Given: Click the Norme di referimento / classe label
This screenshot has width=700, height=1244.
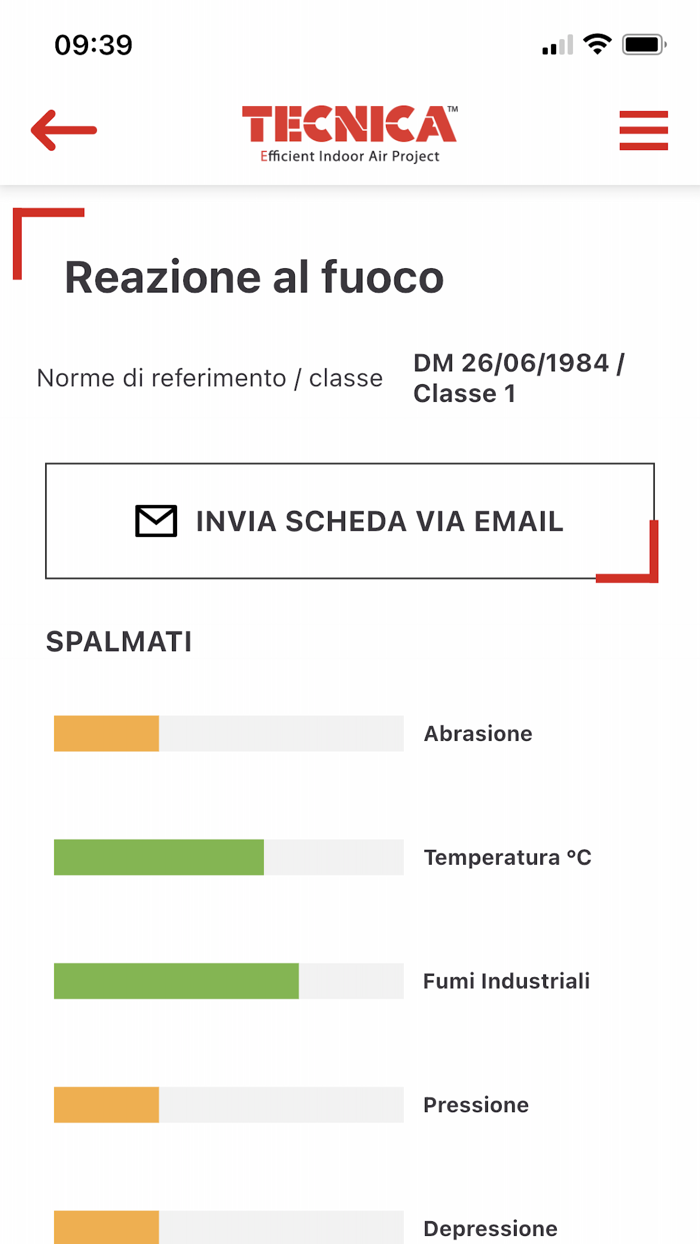Looking at the screenshot, I should (x=209, y=378).
